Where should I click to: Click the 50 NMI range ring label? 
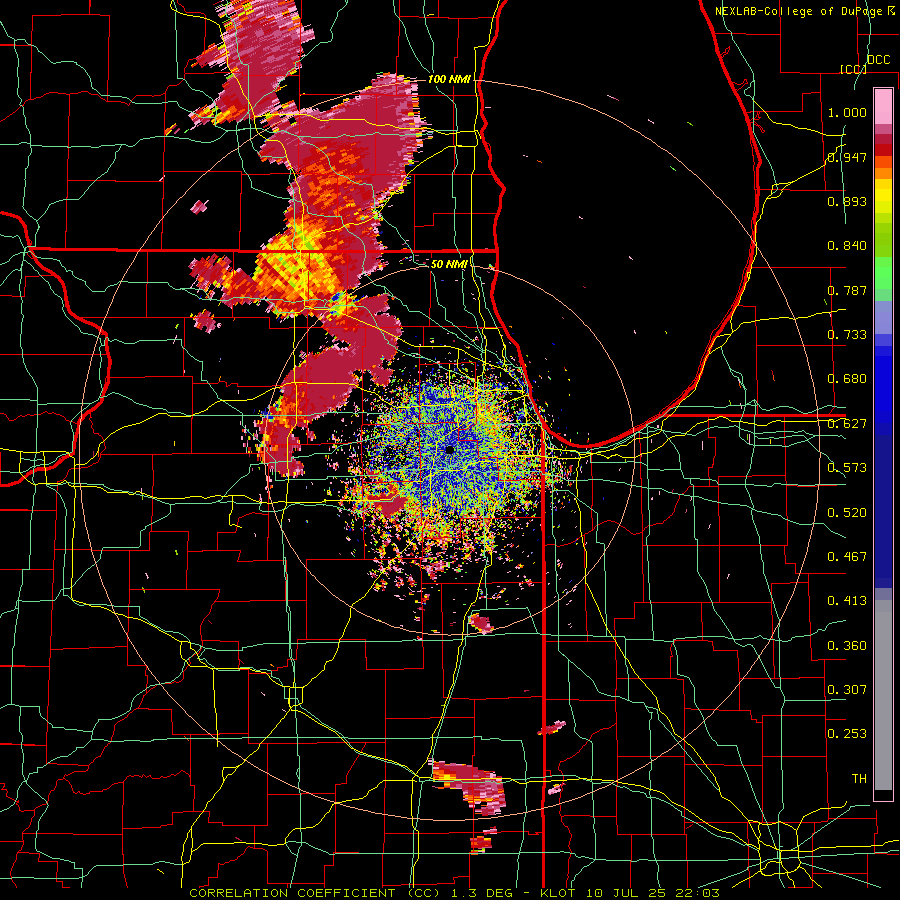tap(449, 264)
